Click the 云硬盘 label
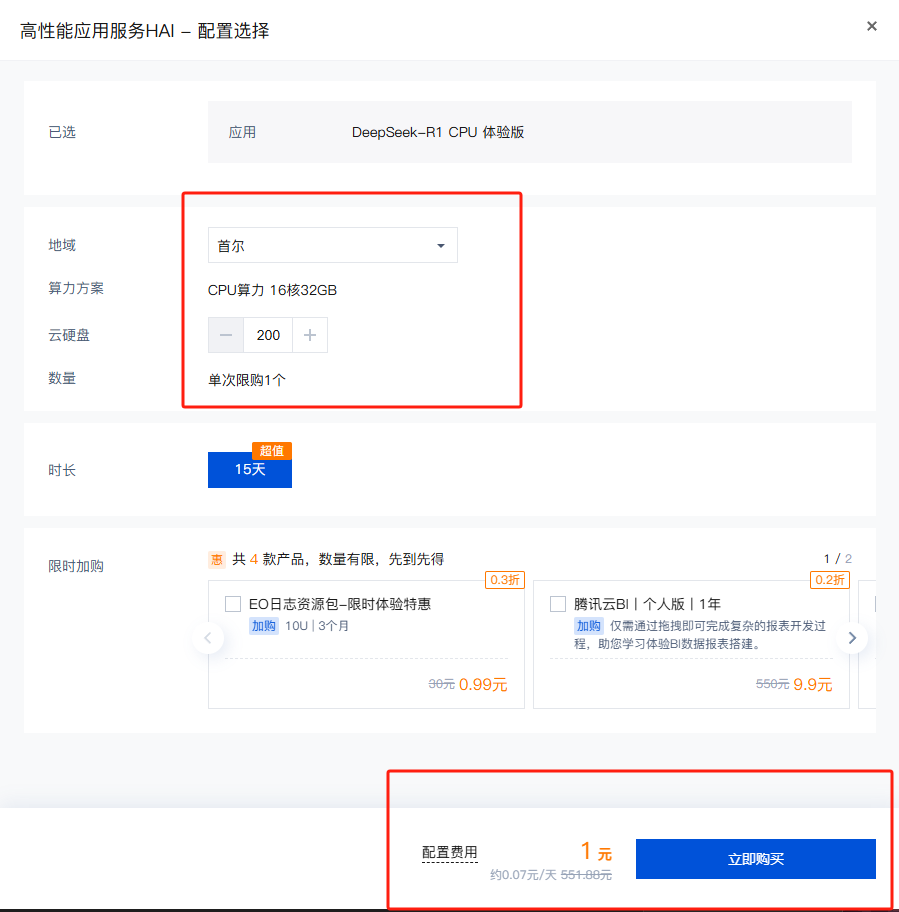 coord(69,335)
